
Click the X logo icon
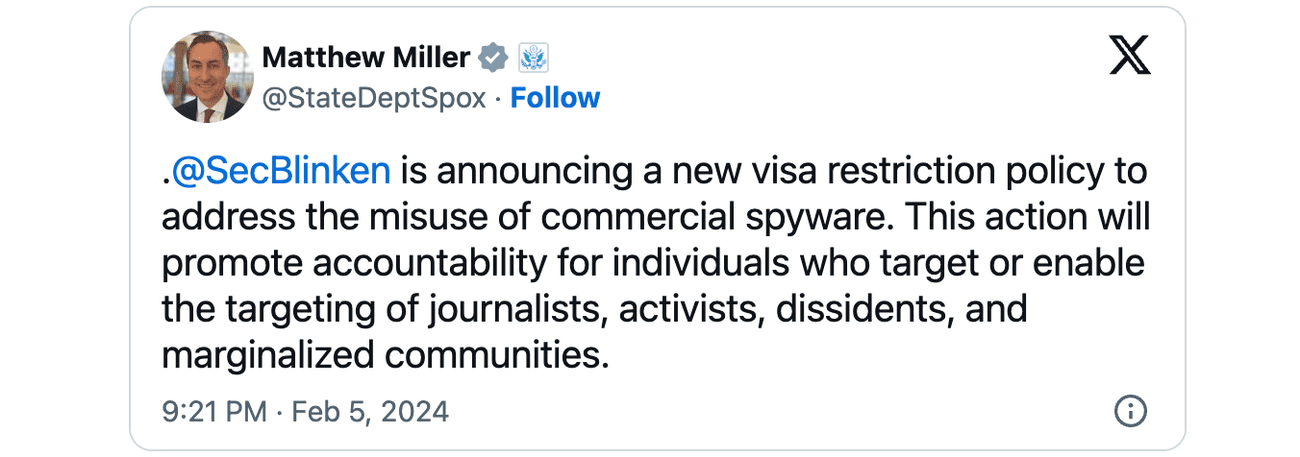pyautogui.click(x=1130, y=58)
